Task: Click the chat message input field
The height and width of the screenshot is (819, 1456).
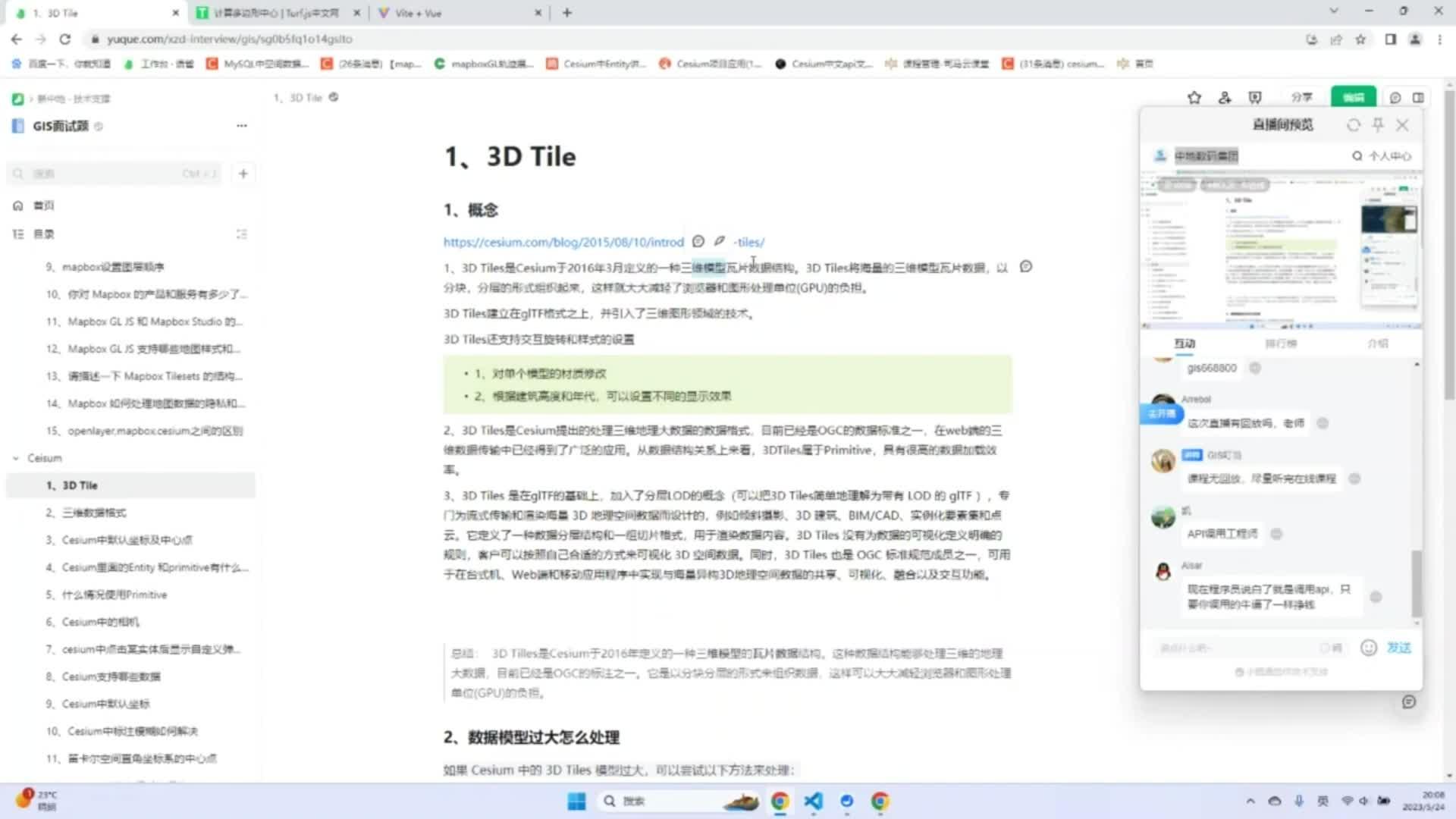Action: point(1244,648)
